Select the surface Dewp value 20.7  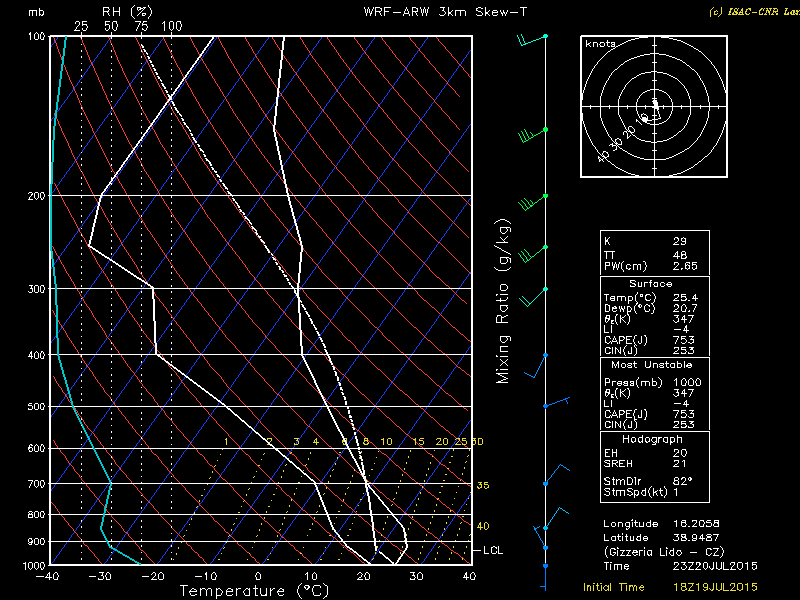tap(685, 308)
